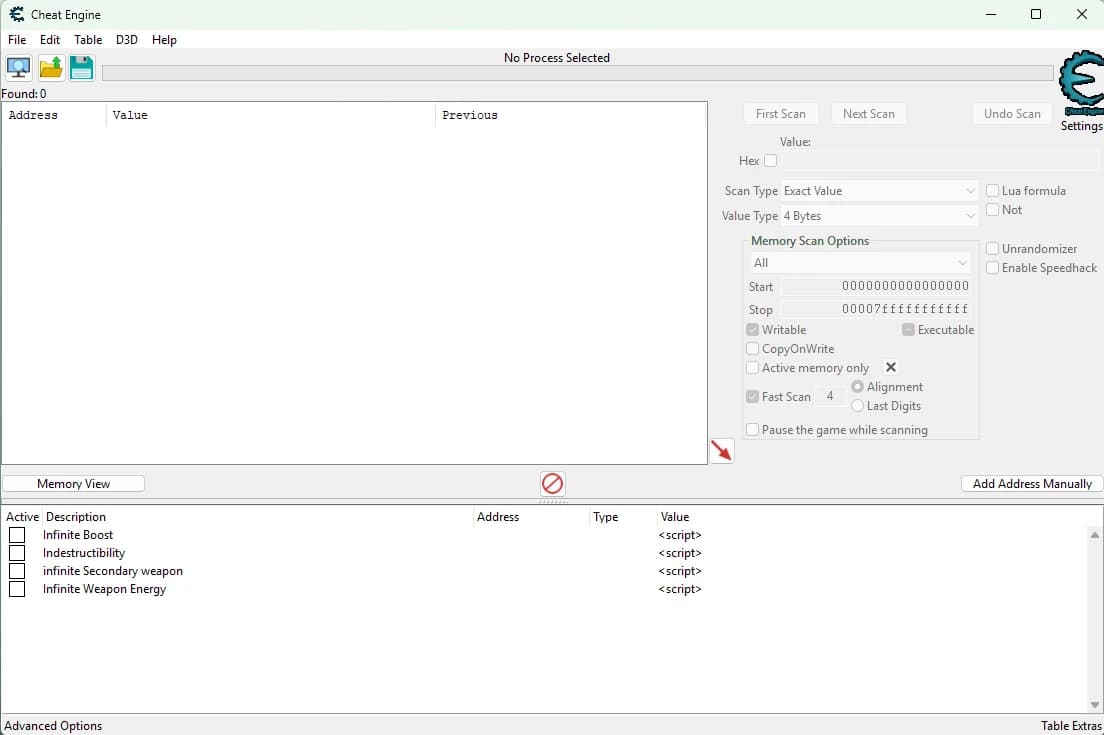Check Active memory only

(x=753, y=368)
